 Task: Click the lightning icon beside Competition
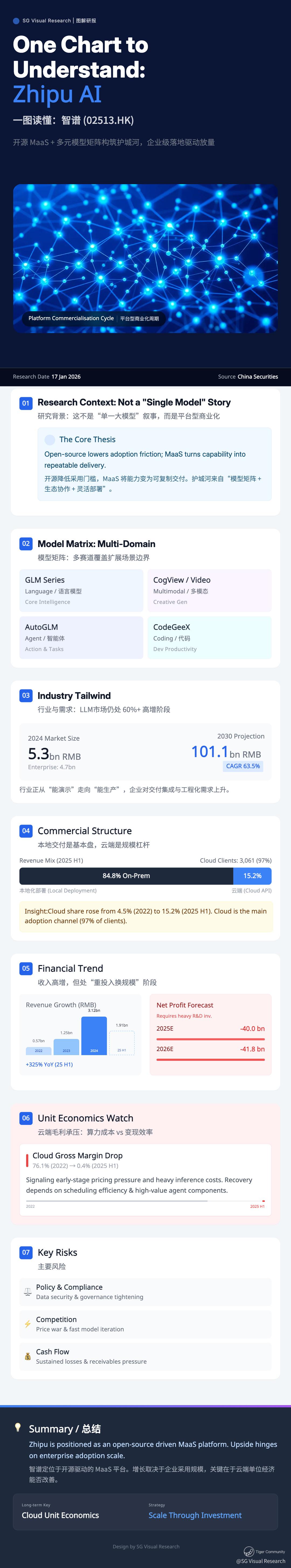pos(27,1324)
